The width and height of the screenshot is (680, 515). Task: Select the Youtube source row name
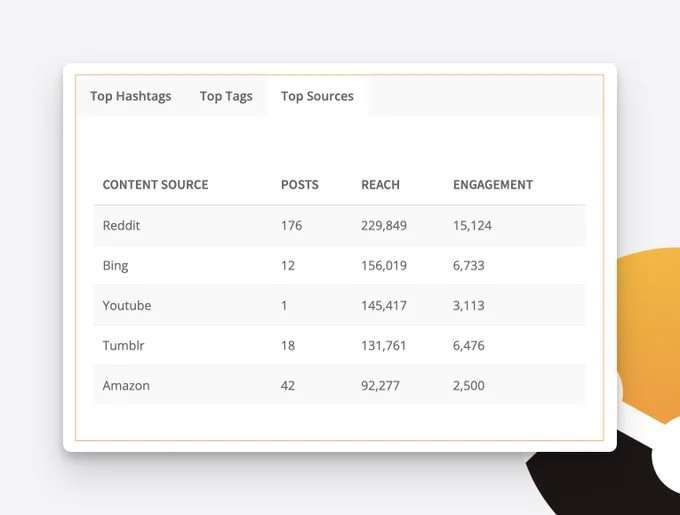click(127, 306)
